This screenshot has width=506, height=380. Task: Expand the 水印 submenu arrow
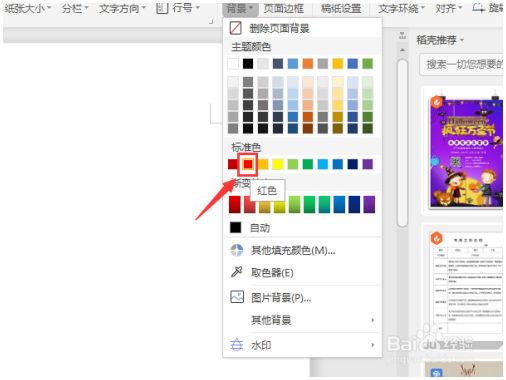click(372, 345)
